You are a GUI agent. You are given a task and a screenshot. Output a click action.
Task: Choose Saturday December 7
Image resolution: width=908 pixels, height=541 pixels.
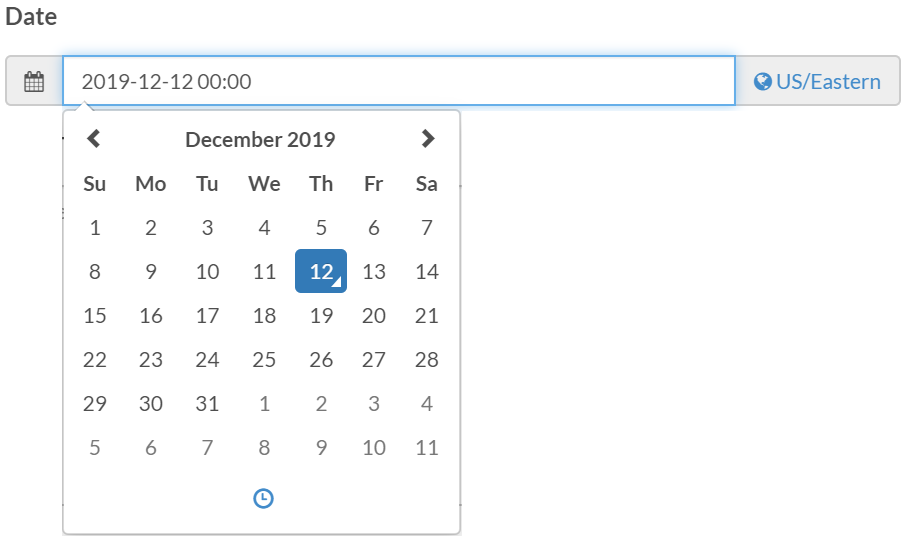pos(427,228)
